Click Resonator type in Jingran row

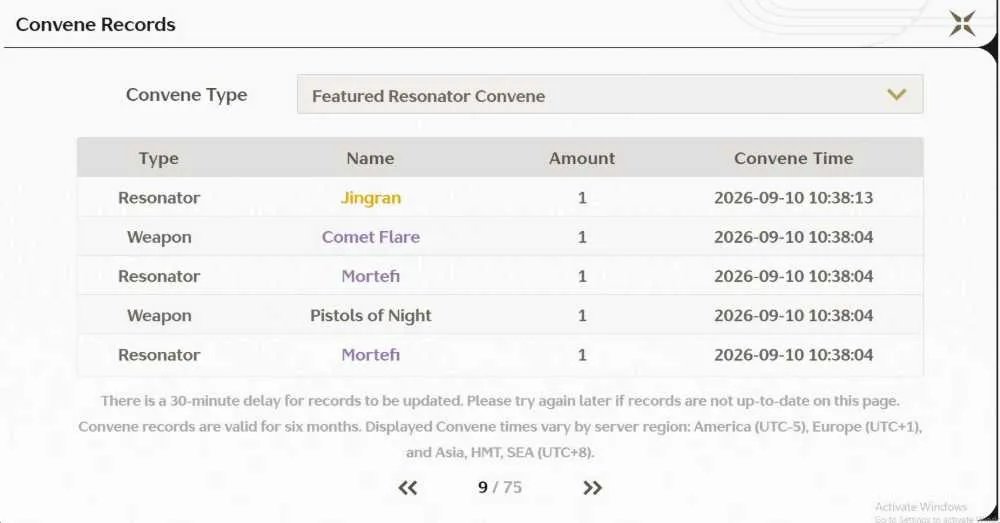(x=159, y=198)
